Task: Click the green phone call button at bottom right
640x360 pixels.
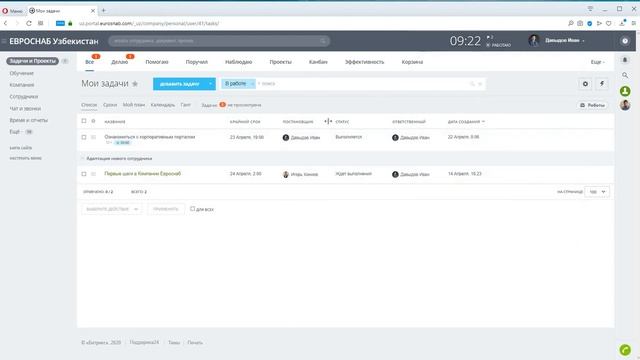Action: point(625,349)
